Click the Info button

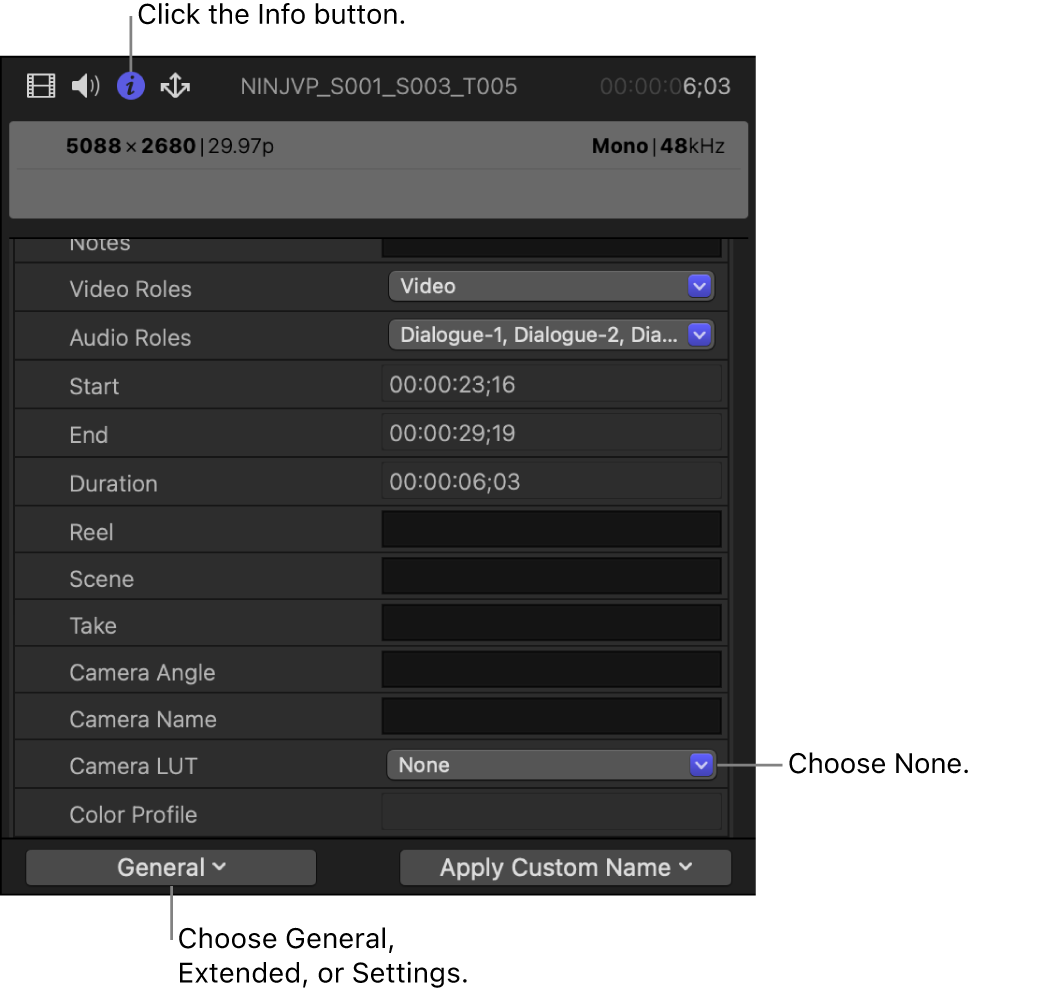tap(130, 86)
